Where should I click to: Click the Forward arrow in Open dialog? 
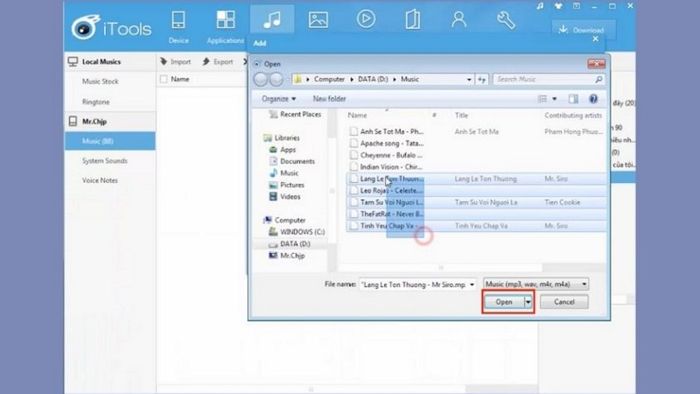click(276, 79)
